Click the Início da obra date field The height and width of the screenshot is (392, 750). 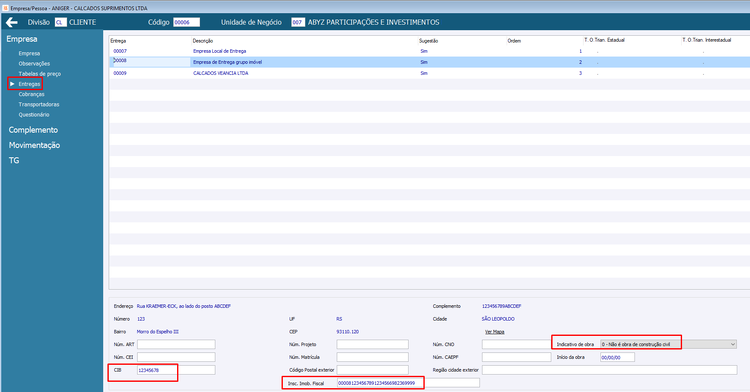(618, 357)
